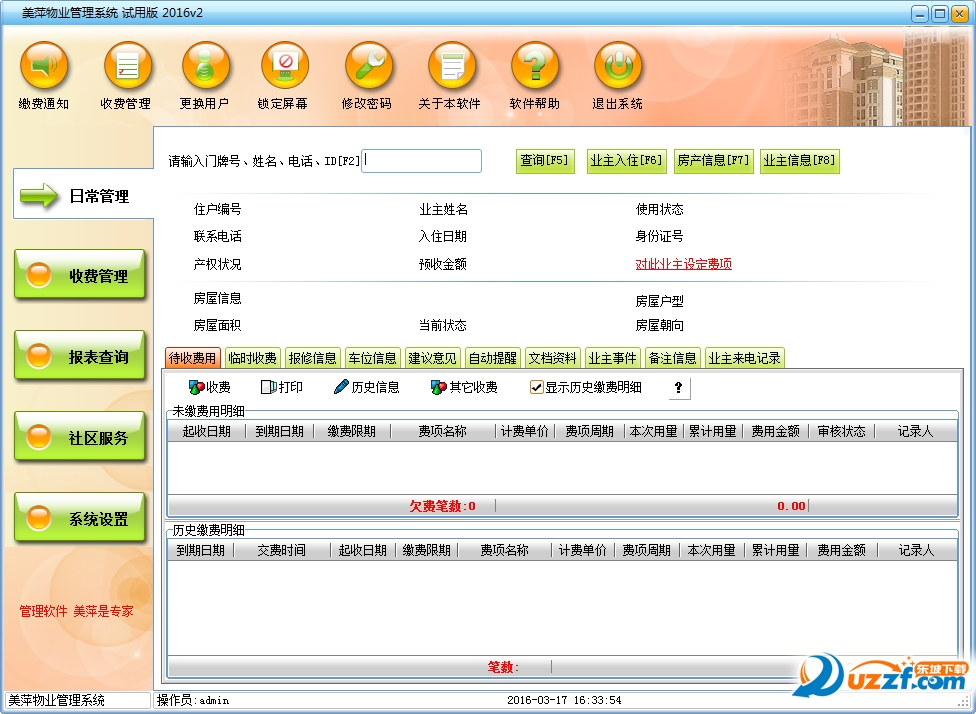This screenshot has width=976, height=714.
Task: Switch to the 报修信息 tab
Action: tap(312, 358)
